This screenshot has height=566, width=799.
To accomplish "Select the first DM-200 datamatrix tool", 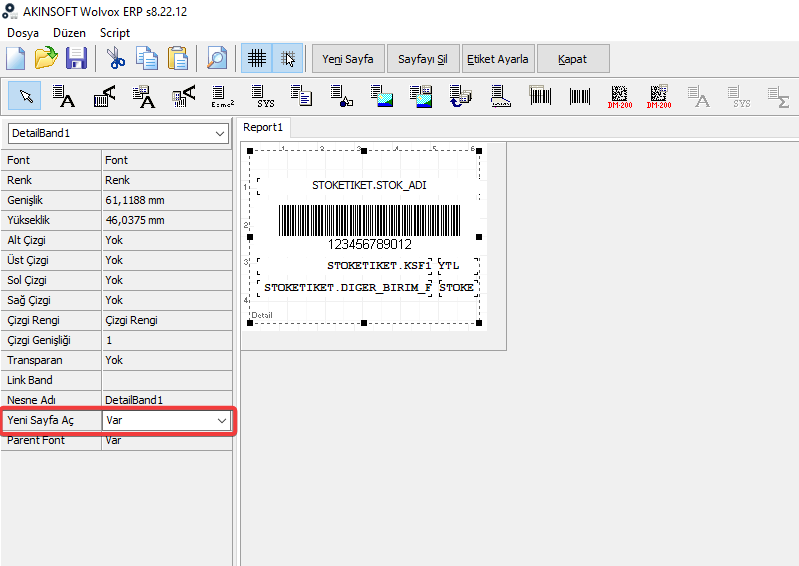I will [620, 96].
